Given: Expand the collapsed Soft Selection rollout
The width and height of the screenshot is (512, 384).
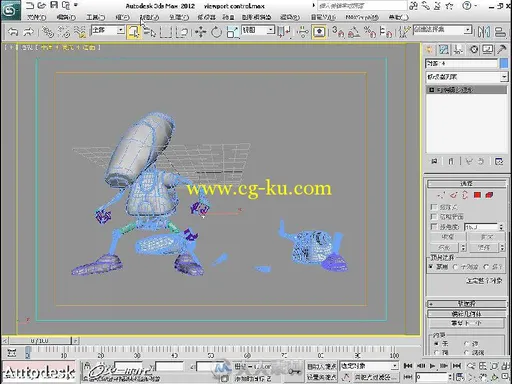Looking at the screenshot, I should (x=467, y=304).
